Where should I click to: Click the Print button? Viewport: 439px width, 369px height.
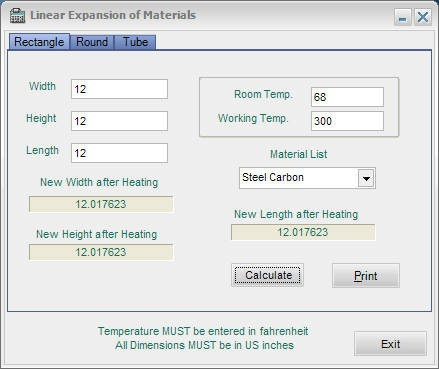tap(366, 276)
